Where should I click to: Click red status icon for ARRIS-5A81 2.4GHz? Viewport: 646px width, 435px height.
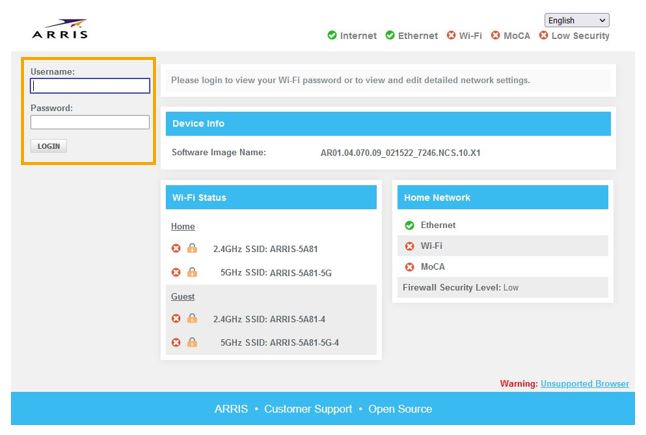(x=176, y=248)
